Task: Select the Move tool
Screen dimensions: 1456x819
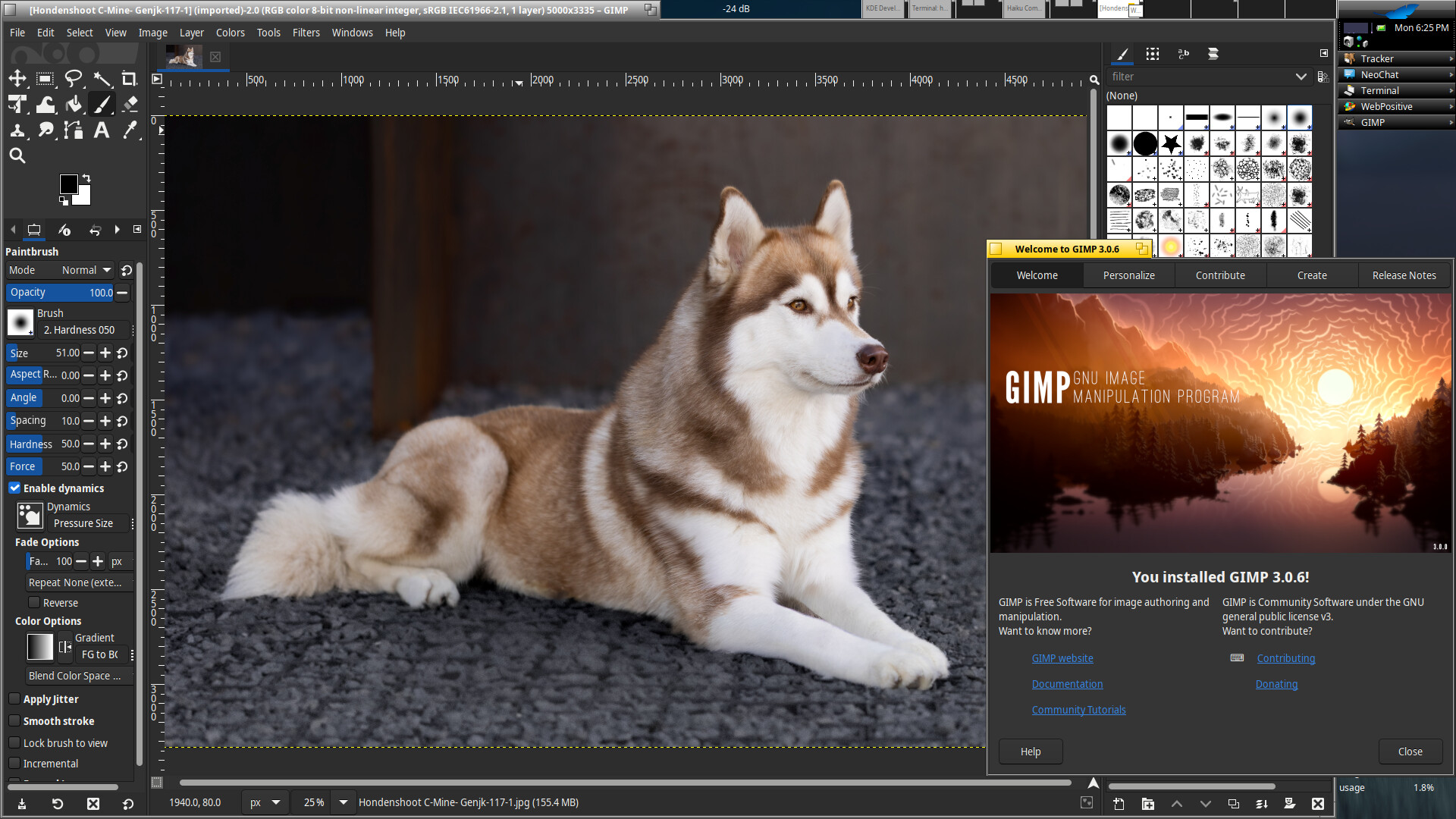Action: pos(17,79)
